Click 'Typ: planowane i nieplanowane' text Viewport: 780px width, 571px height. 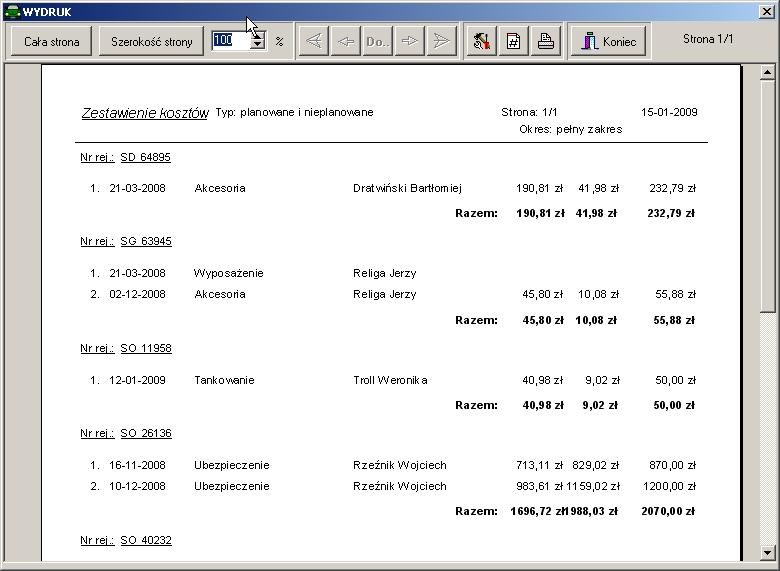(294, 112)
